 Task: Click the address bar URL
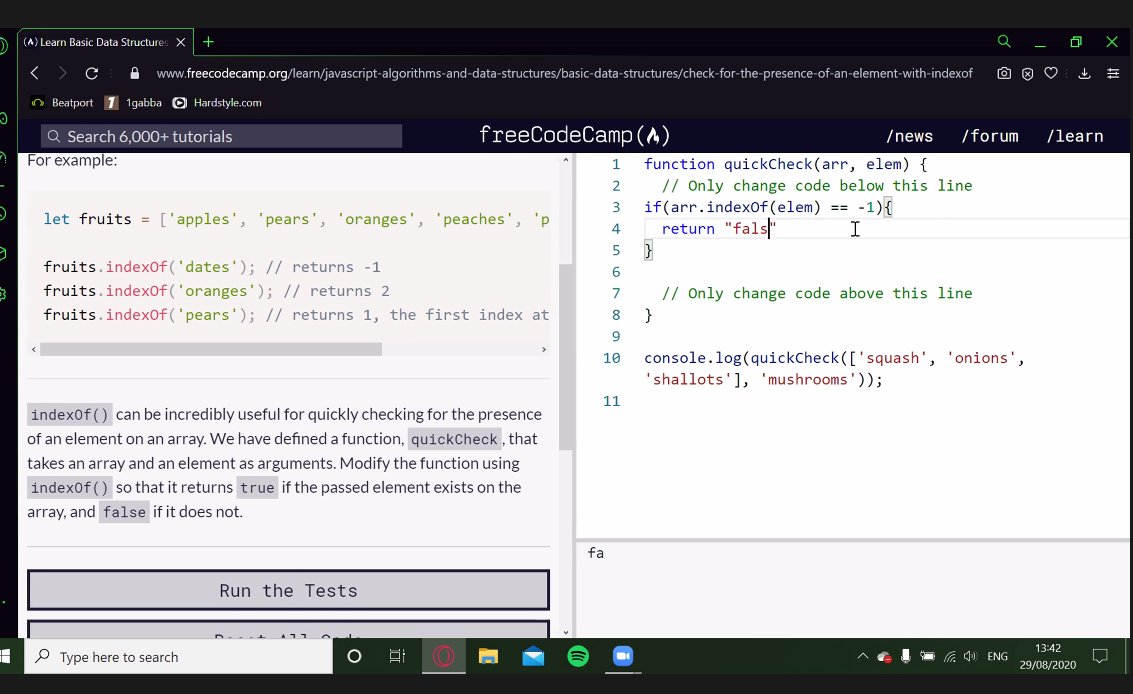click(x=564, y=73)
